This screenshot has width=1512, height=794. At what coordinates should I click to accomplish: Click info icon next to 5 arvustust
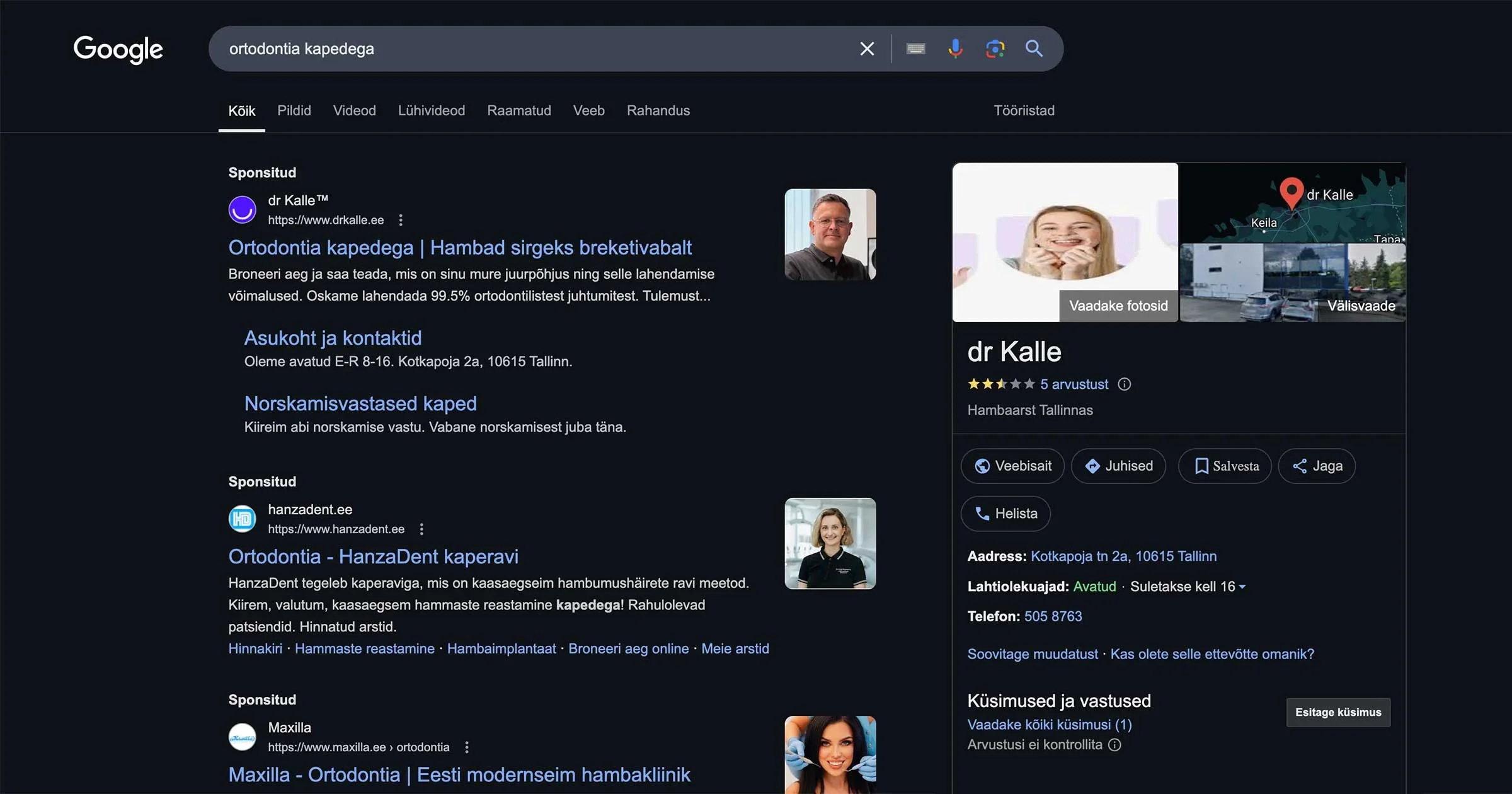pyautogui.click(x=1125, y=384)
